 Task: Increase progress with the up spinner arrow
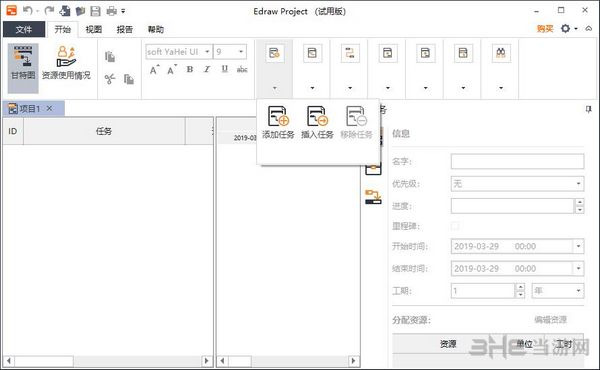(x=580, y=202)
